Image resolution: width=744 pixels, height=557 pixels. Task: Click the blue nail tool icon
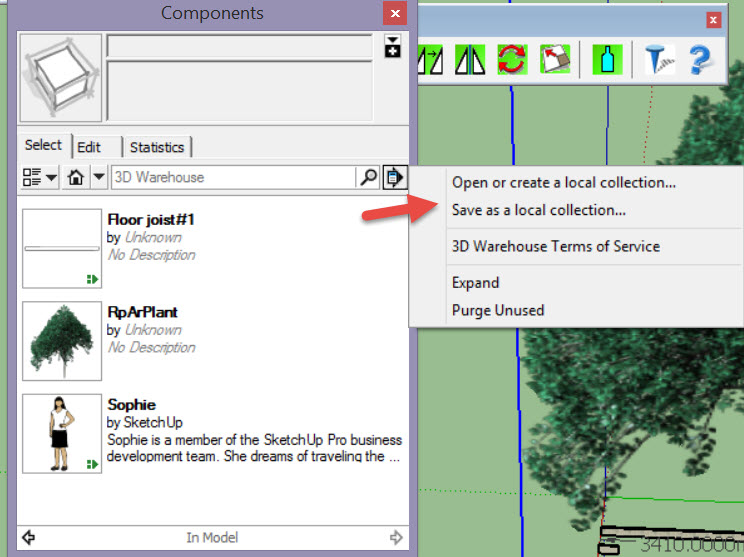656,59
